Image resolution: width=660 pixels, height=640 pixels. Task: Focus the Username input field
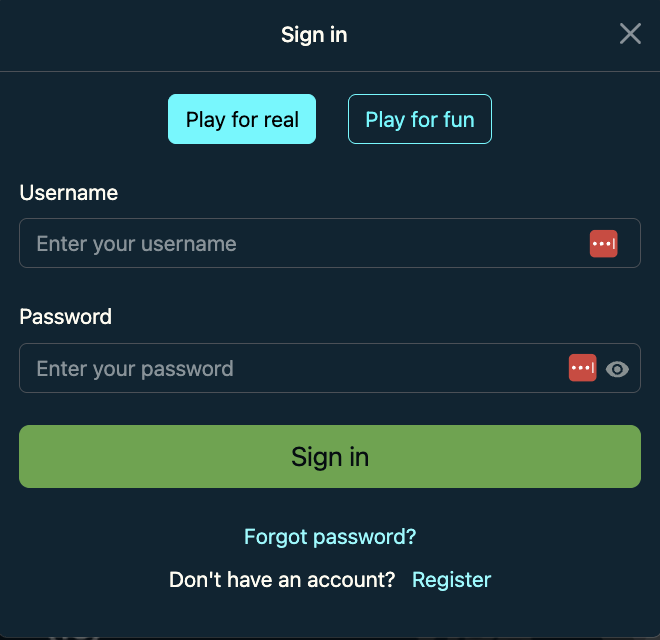pos(300,244)
